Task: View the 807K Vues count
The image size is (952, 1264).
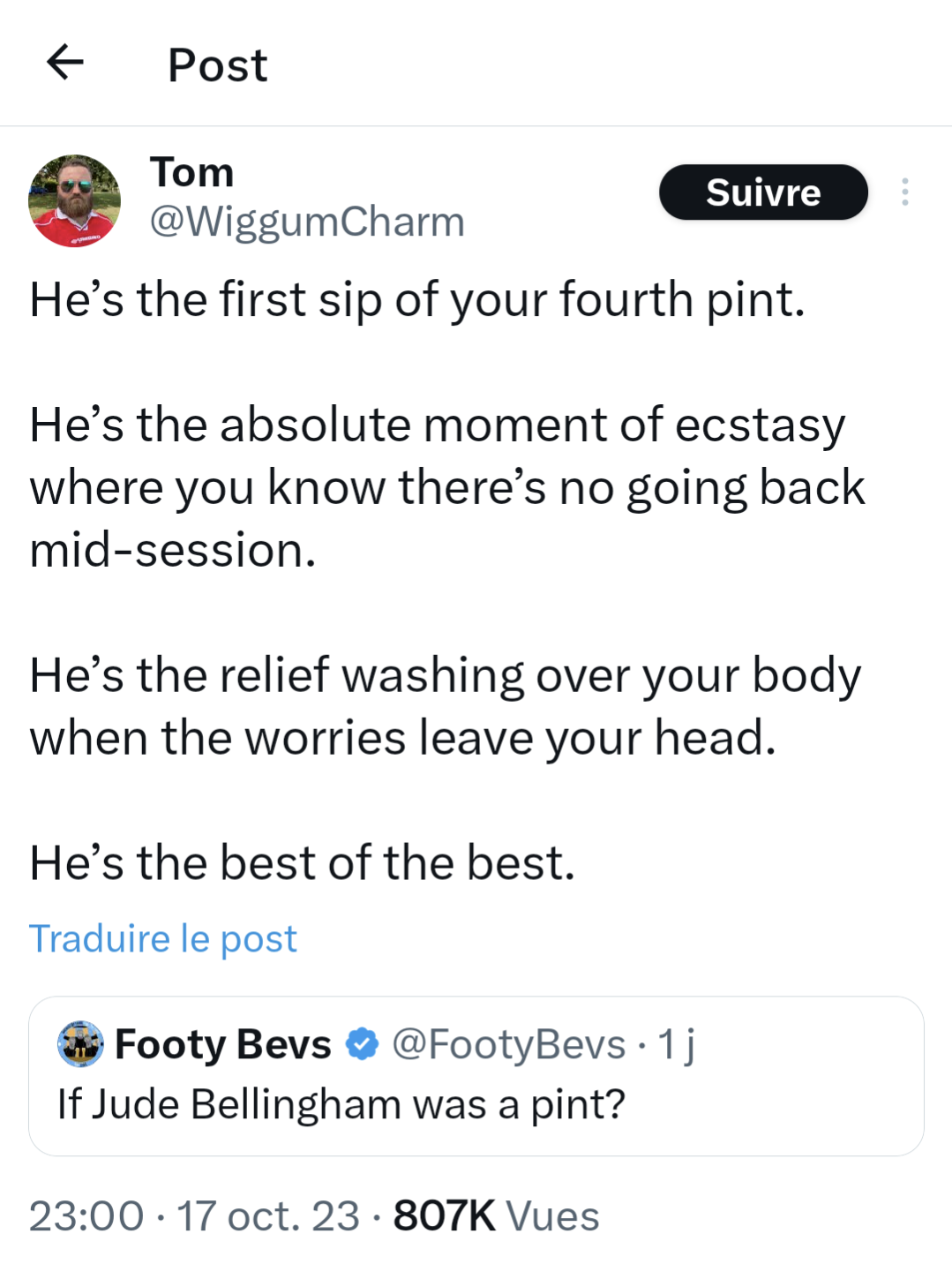Action: pyautogui.click(x=496, y=1216)
